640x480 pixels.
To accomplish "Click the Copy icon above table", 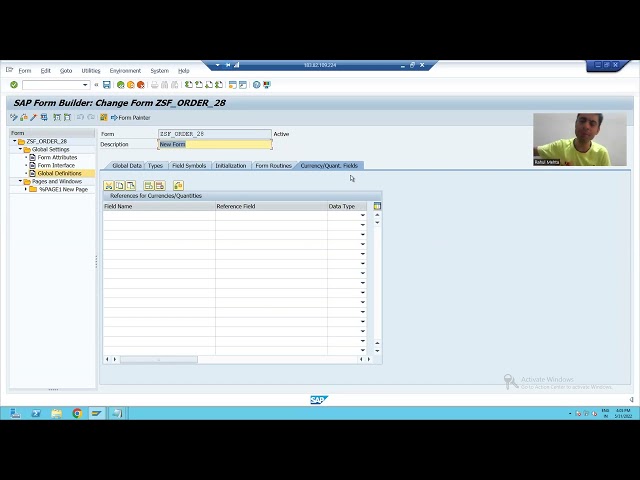I will tap(120, 186).
